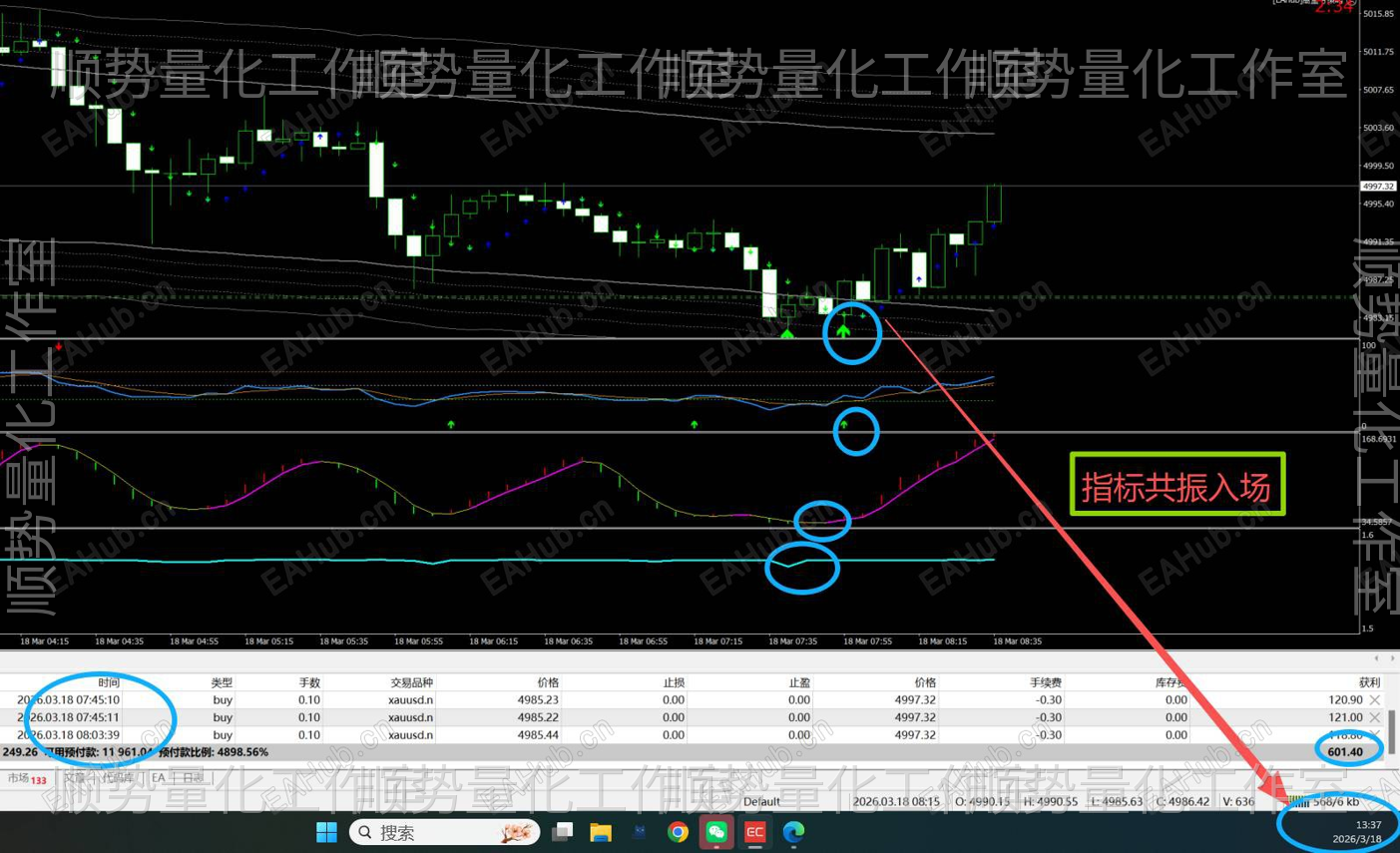Select the order opened at price 4985.22

693,717
